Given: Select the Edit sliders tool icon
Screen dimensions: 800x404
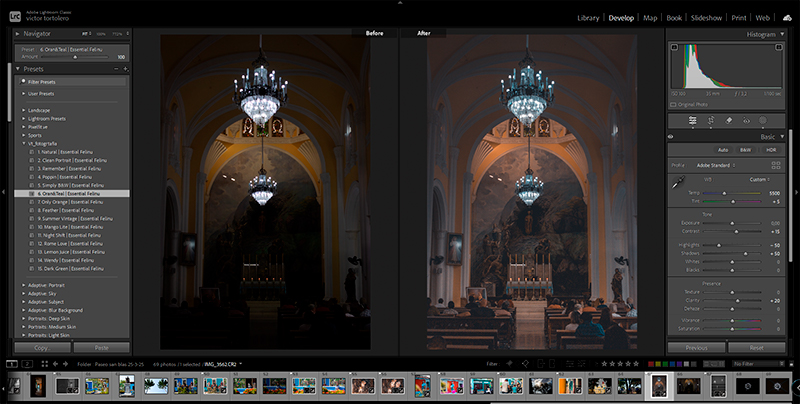Looking at the screenshot, I should pyautogui.click(x=692, y=120).
